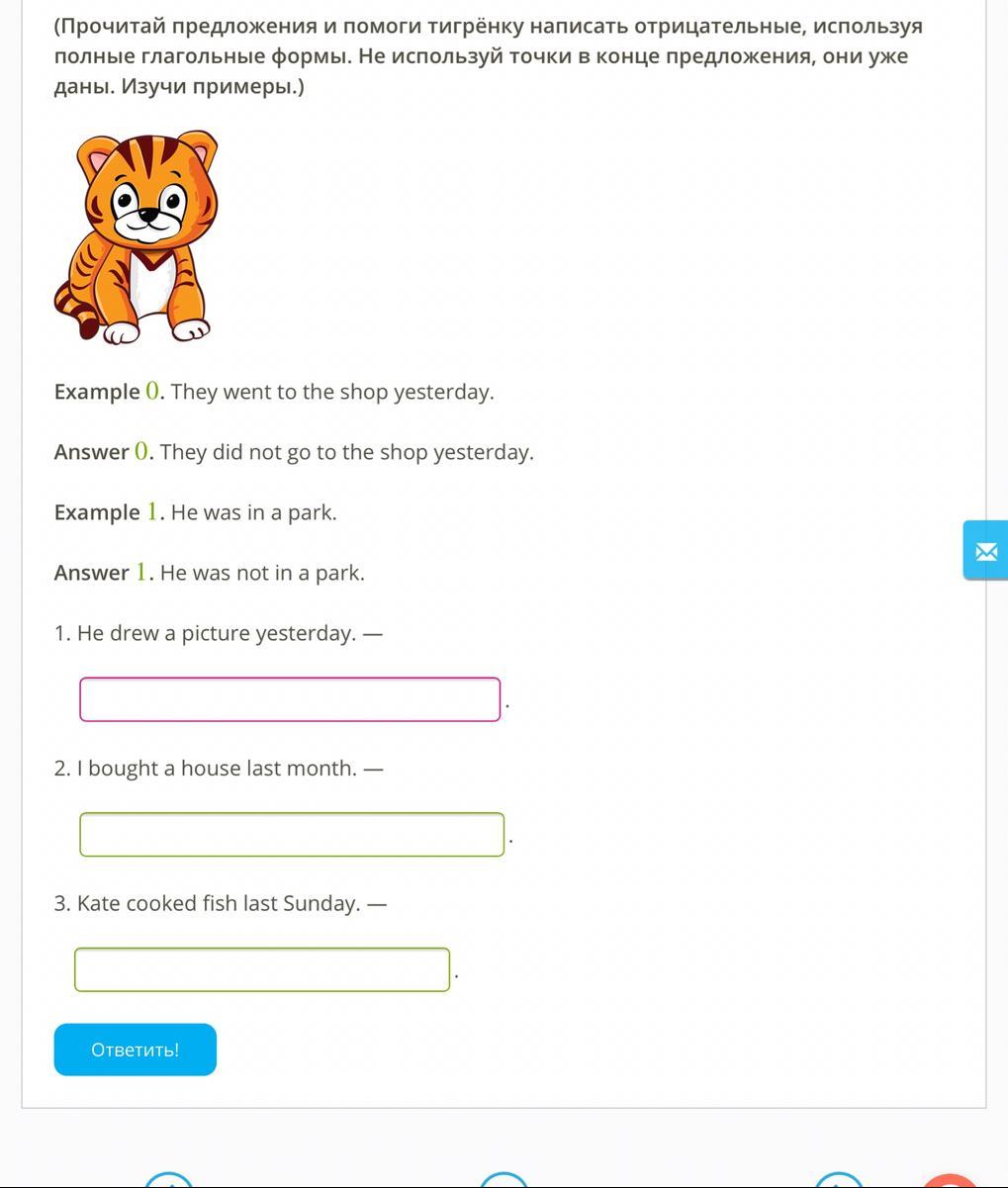The height and width of the screenshot is (1188, 1008).
Task: Click the sentence "They went to the shop yesterday"
Action: (332, 392)
